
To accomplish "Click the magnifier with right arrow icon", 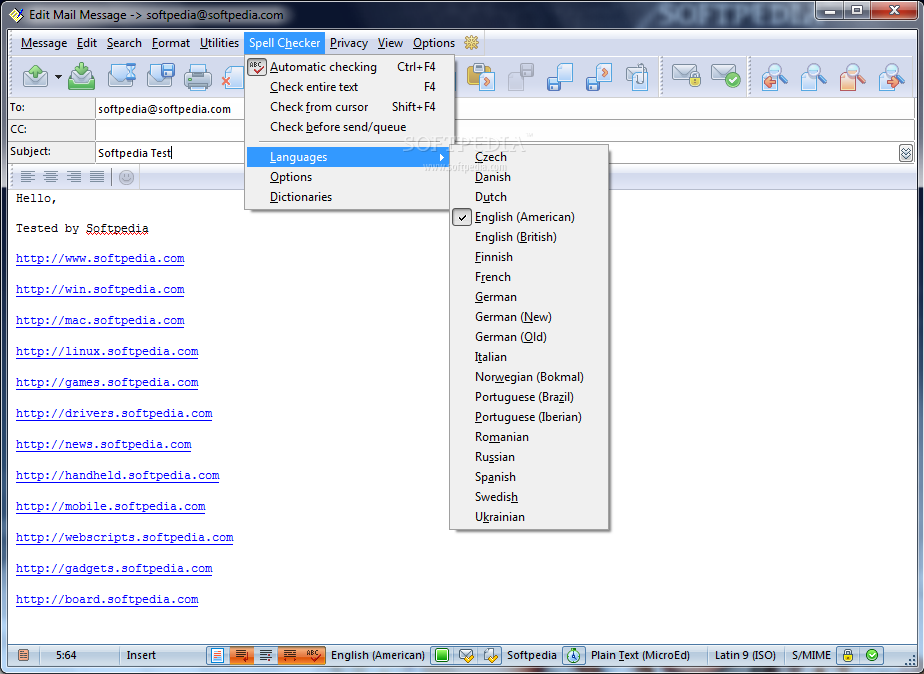I will pyautogui.click(x=891, y=77).
